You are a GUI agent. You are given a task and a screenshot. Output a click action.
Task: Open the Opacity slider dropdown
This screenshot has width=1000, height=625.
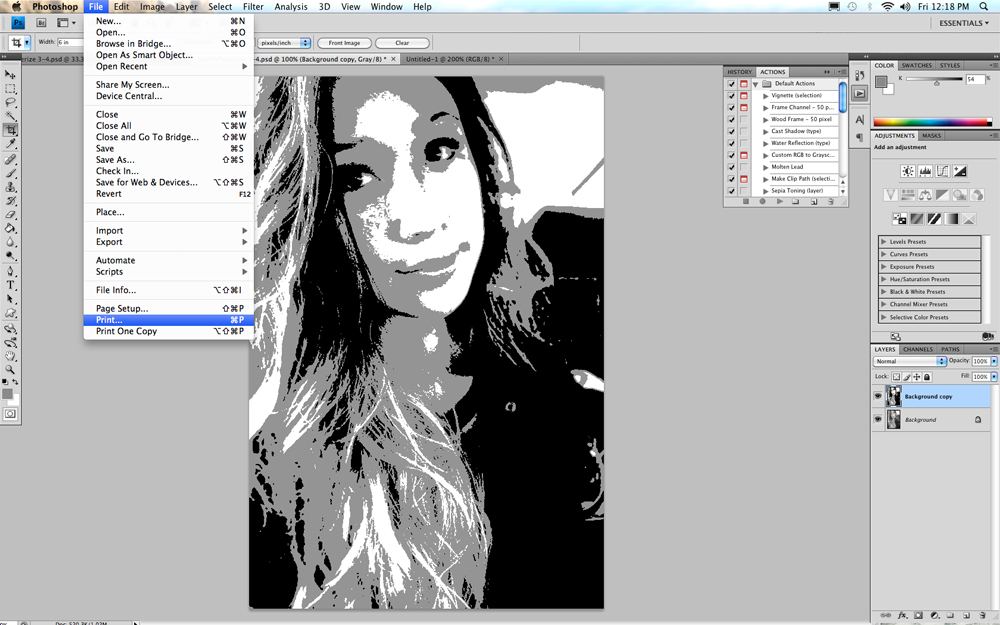point(994,361)
